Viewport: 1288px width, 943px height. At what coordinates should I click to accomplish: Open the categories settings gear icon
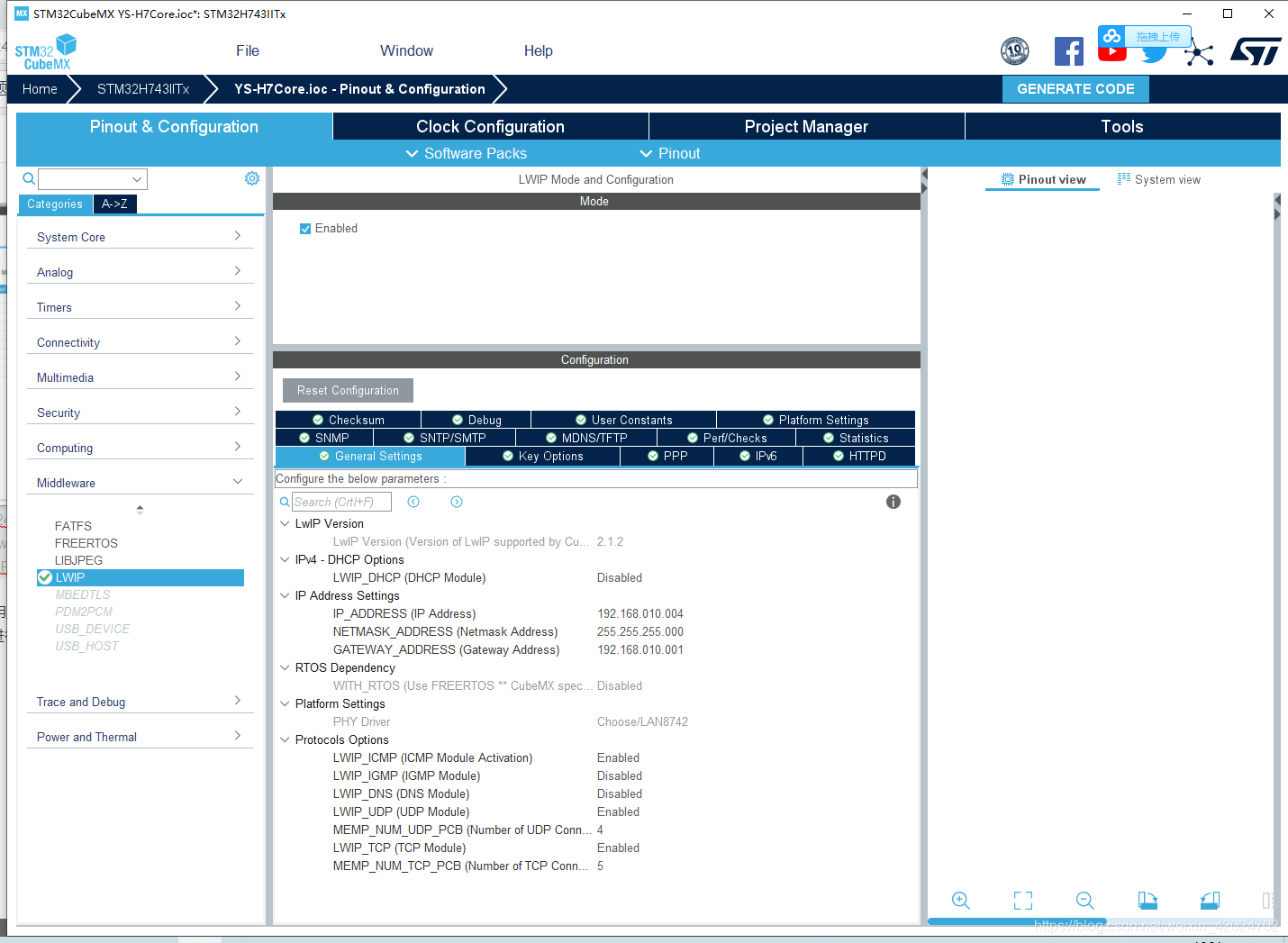252,178
